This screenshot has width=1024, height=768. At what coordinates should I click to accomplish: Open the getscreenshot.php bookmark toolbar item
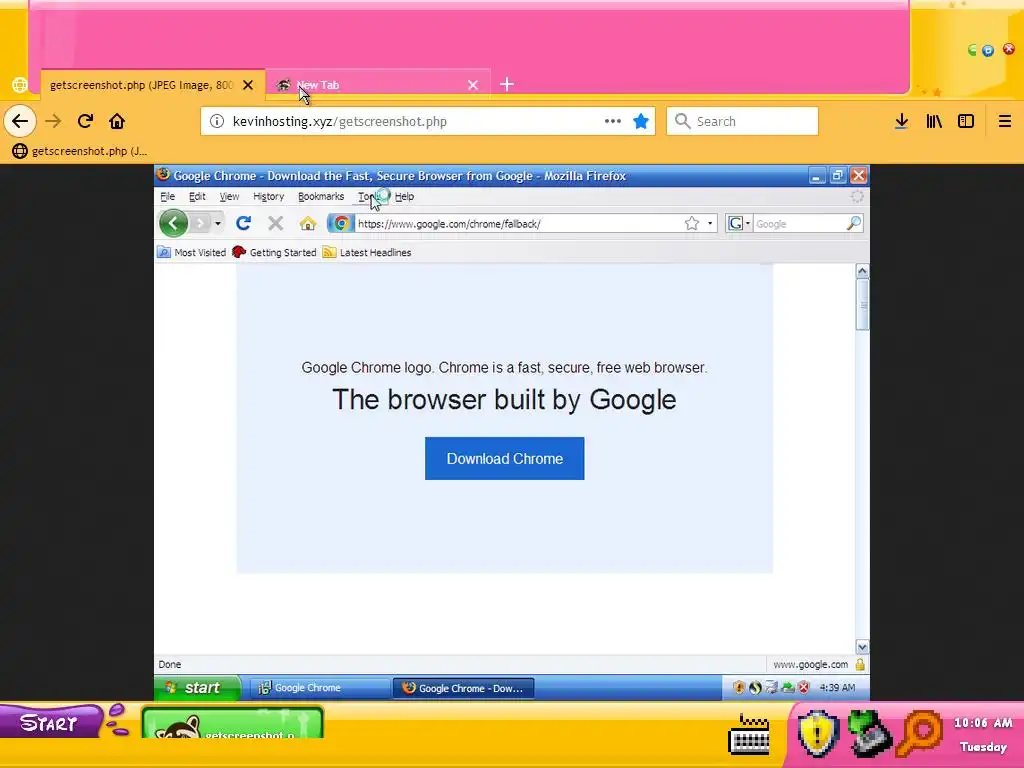80,151
